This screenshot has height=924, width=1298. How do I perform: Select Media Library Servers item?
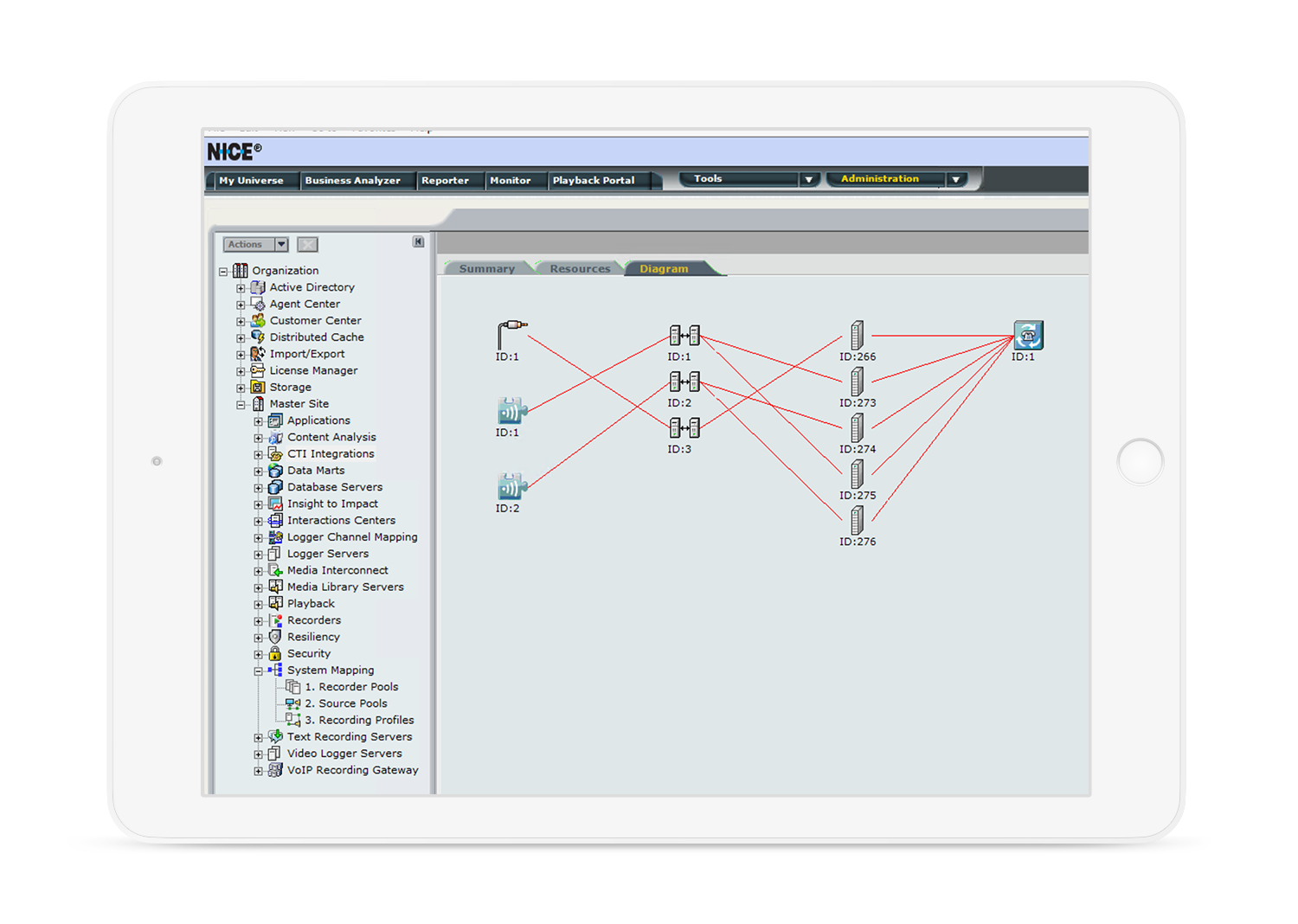tap(345, 587)
